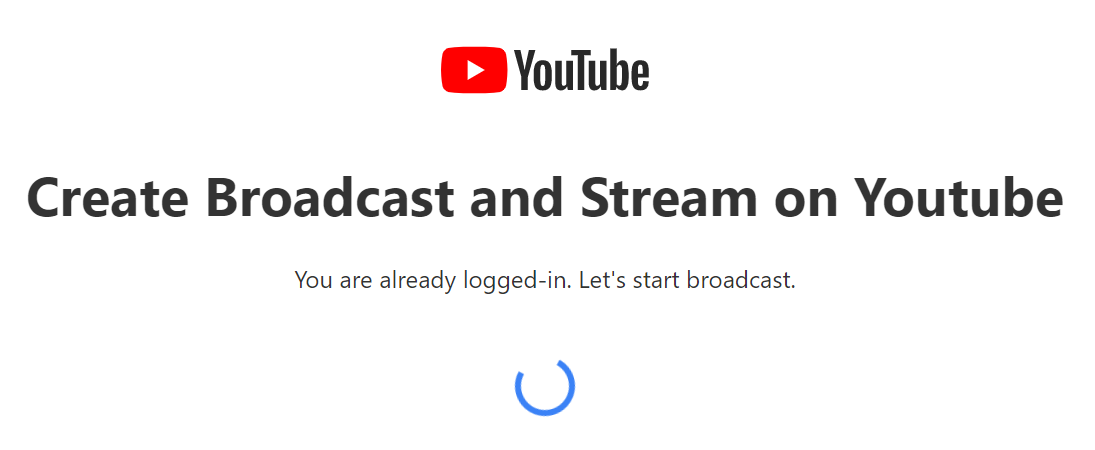Click the 'You' part of YouTube wordmark
1095x450 pixels.
542,69
